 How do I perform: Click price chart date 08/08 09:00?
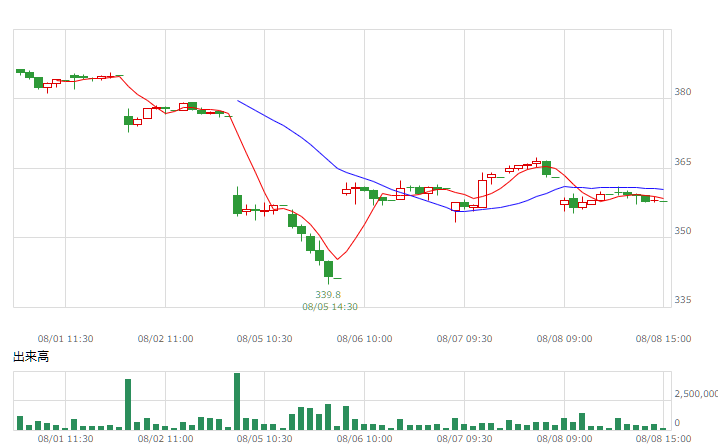[x=564, y=339]
